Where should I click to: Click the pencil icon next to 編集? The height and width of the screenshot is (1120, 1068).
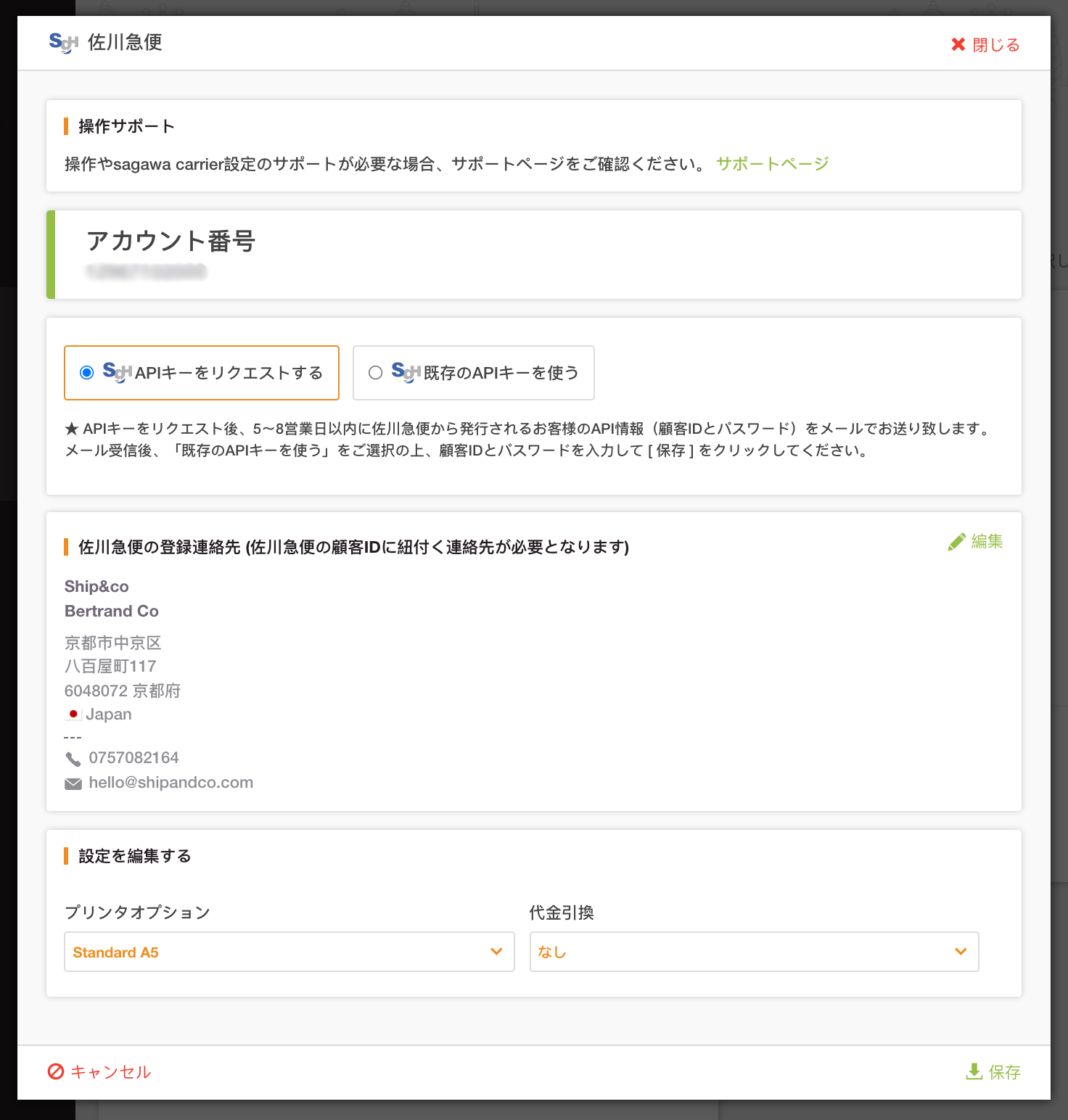click(x=956, y=542)
